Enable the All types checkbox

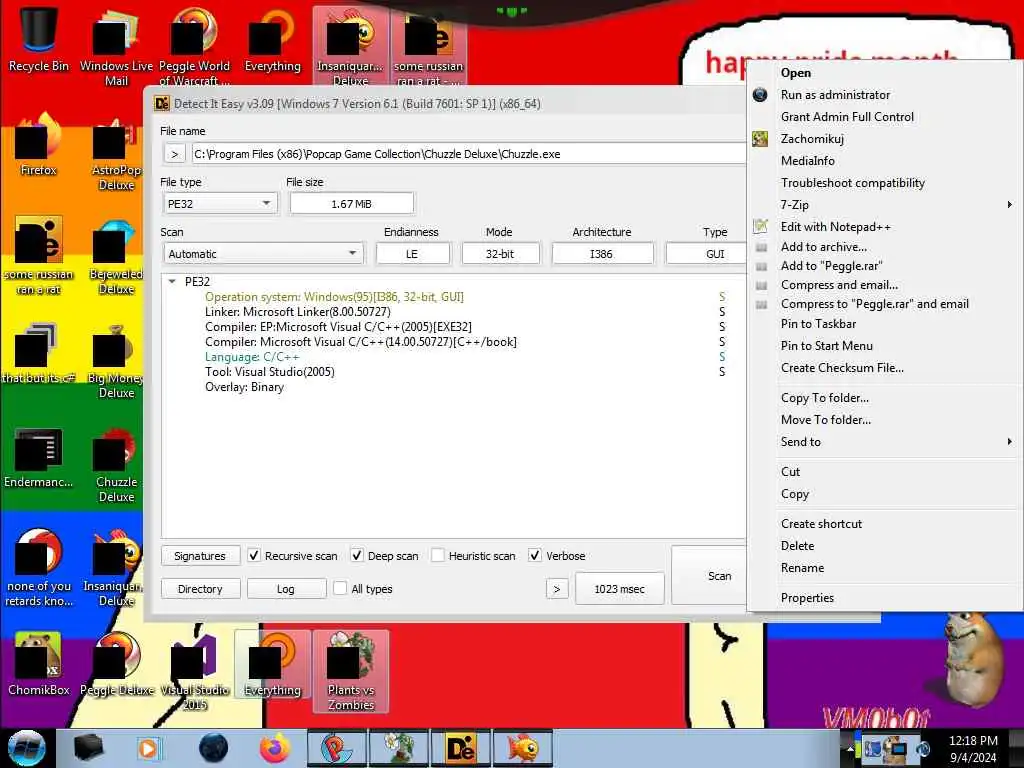tap(340, 588)
